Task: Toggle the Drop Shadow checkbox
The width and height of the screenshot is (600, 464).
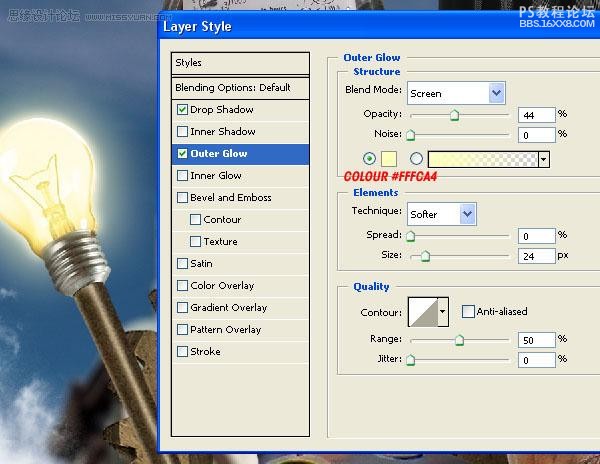Action: pyautogui.click(x=183, y=110)
